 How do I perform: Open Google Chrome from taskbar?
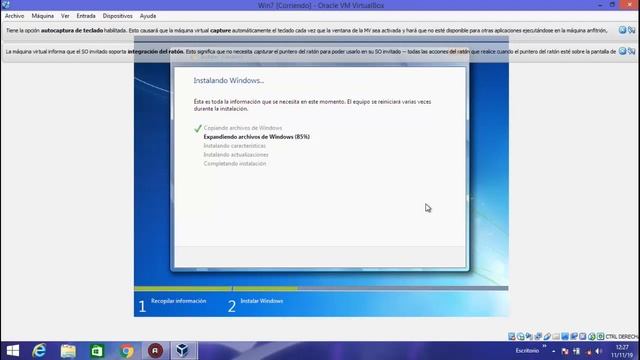[x=127, y=351]
